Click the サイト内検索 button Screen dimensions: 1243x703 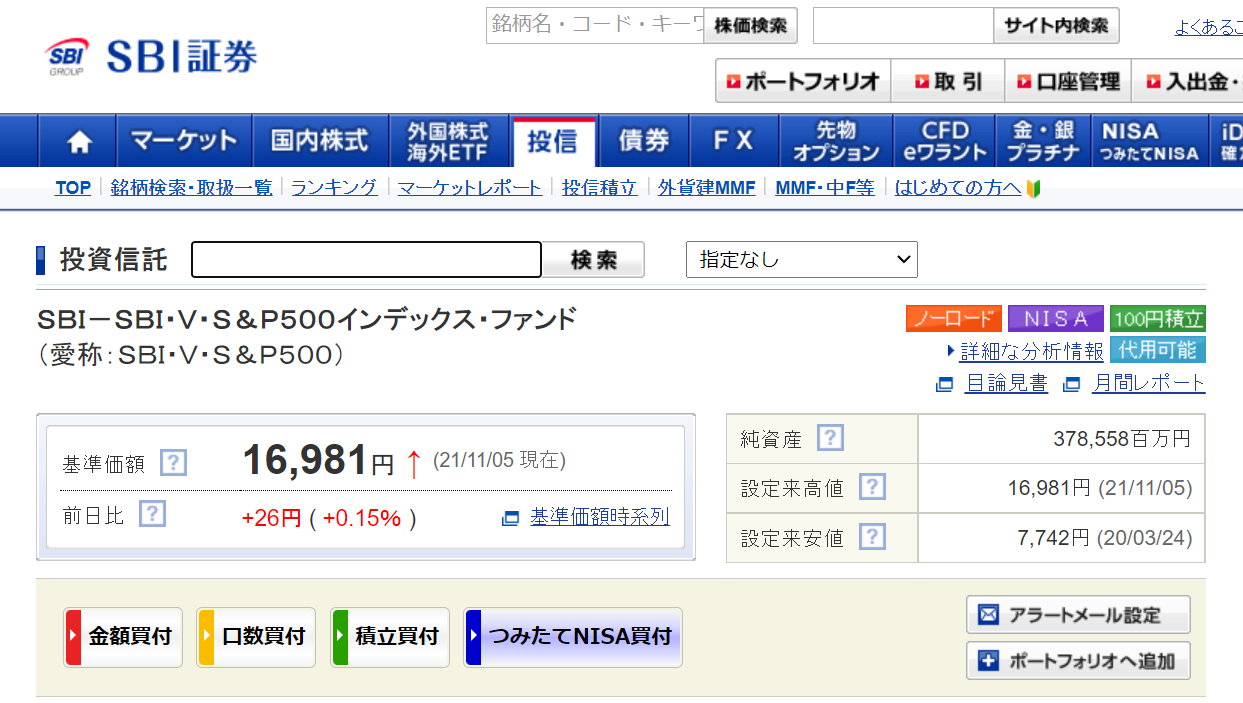click(x=1056, y=26)
